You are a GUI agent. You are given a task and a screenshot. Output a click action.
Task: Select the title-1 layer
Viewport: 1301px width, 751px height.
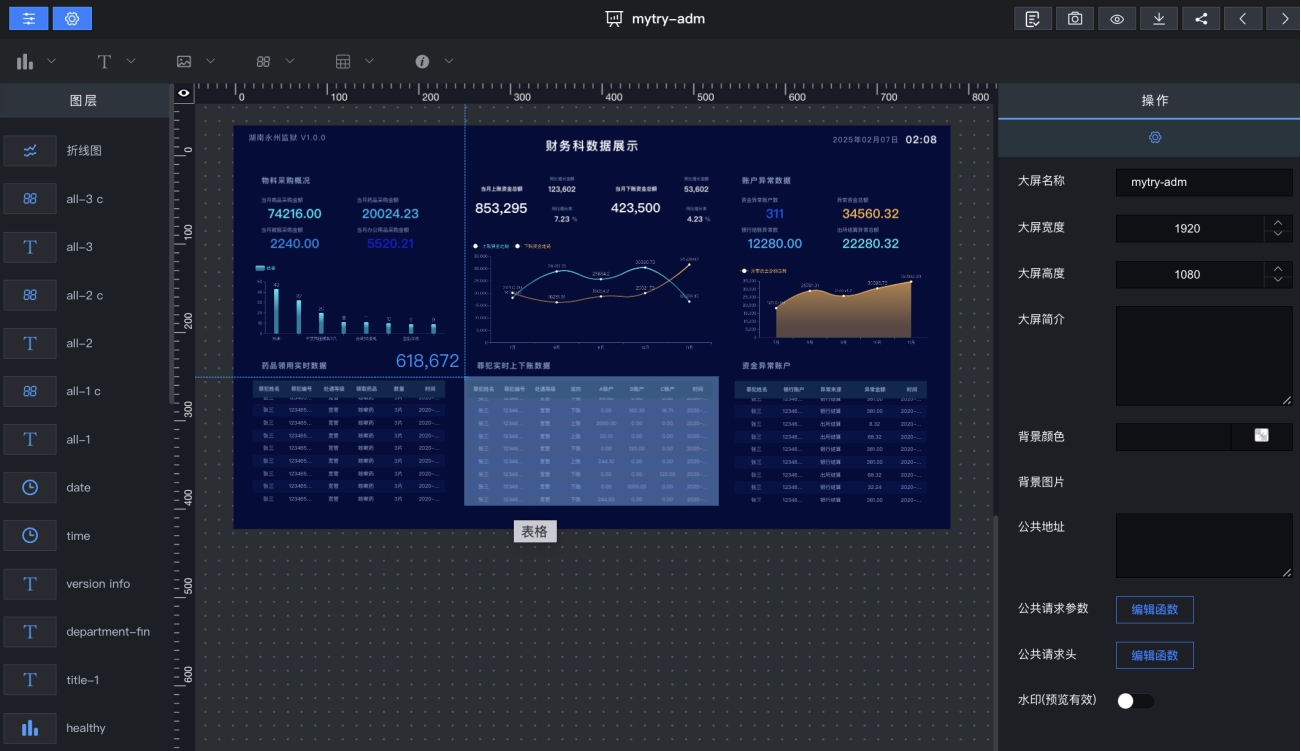click(x=85, y=680)
